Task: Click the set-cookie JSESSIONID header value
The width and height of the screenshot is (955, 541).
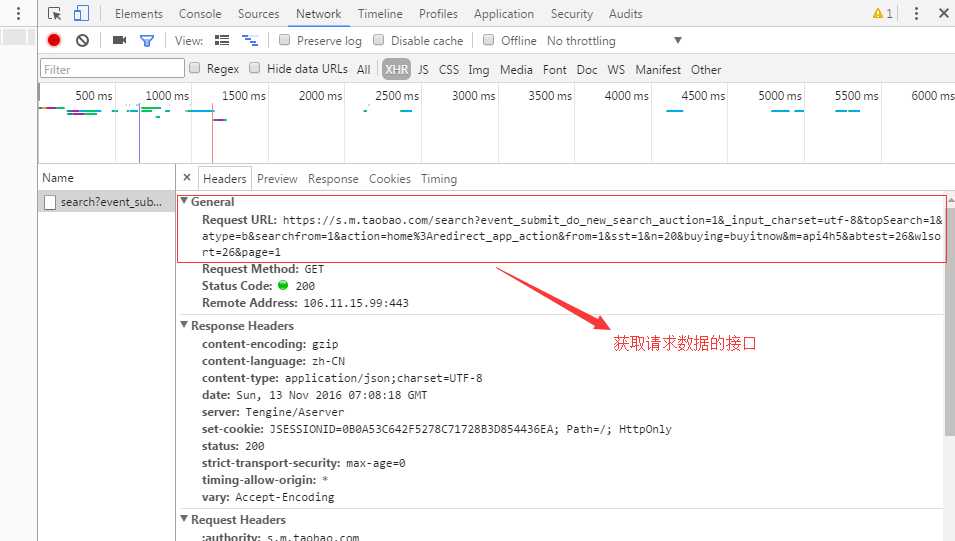Action: pyautogui.click(x=470, y=429)
